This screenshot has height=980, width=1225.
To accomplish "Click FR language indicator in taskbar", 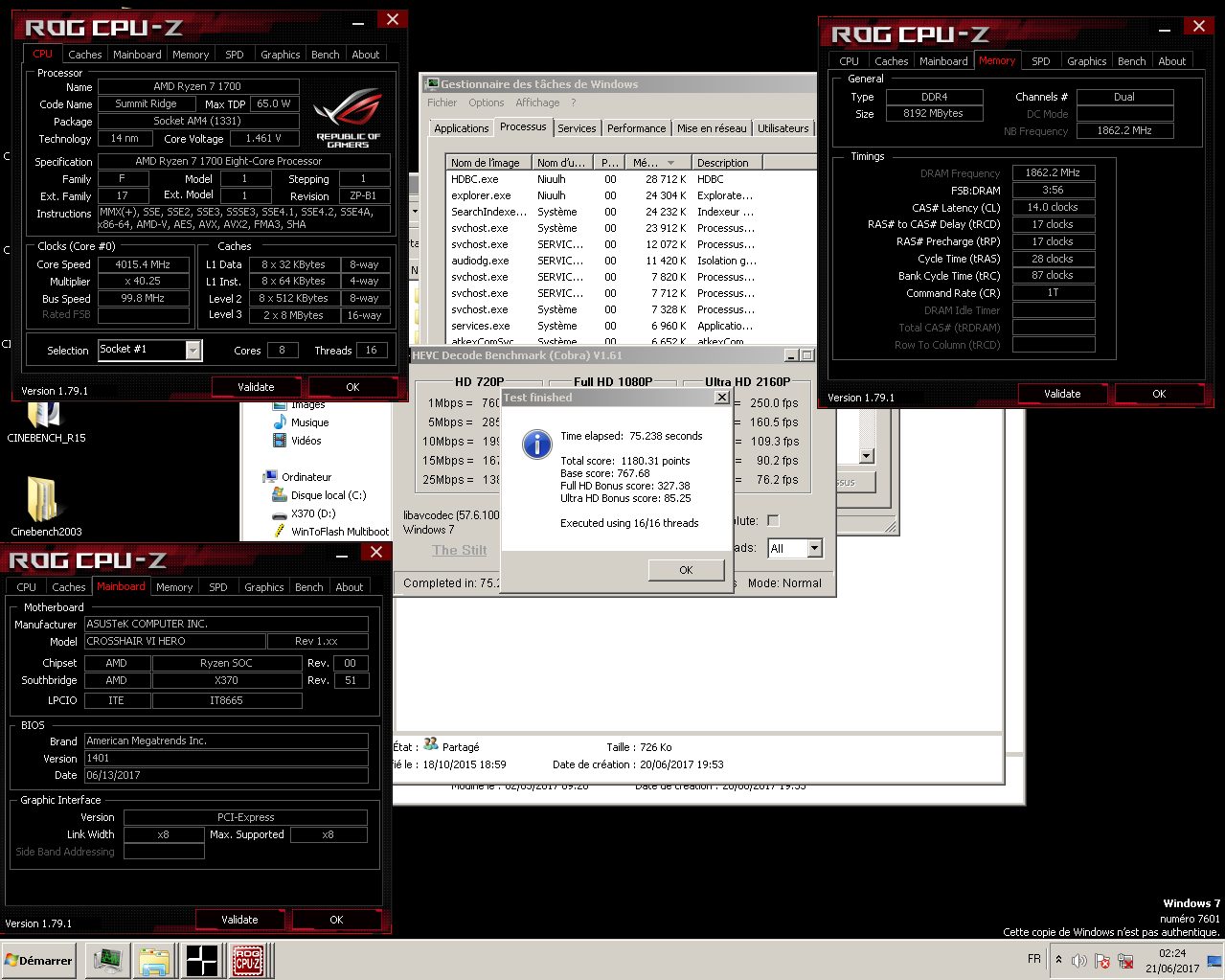I will click(1034, 959).
